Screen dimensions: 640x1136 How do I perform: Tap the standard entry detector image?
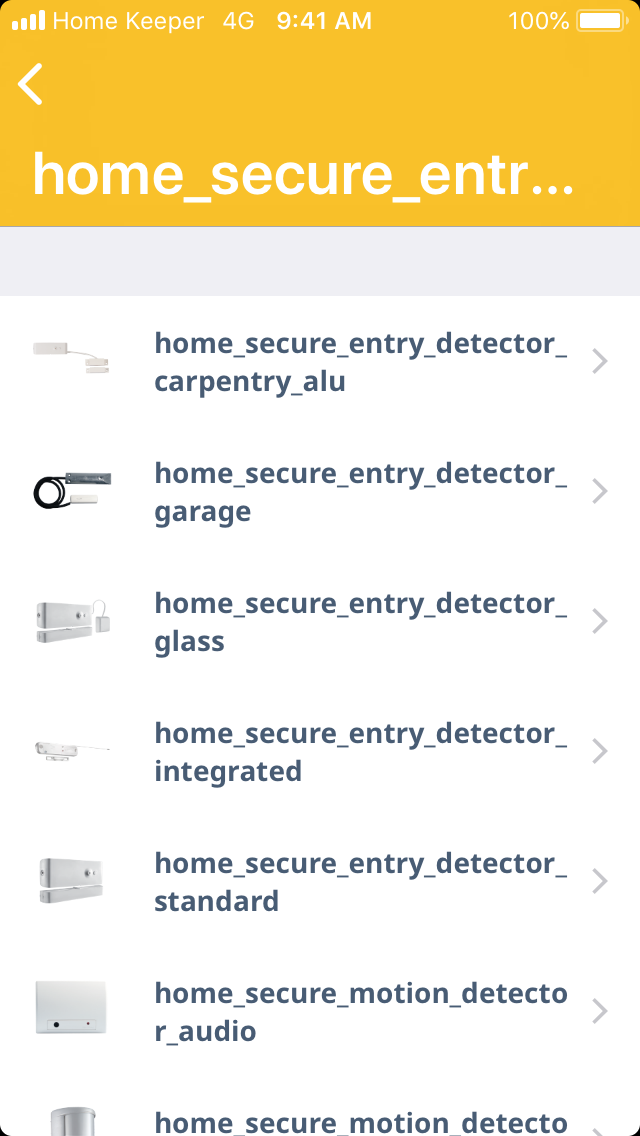[71, 881]
